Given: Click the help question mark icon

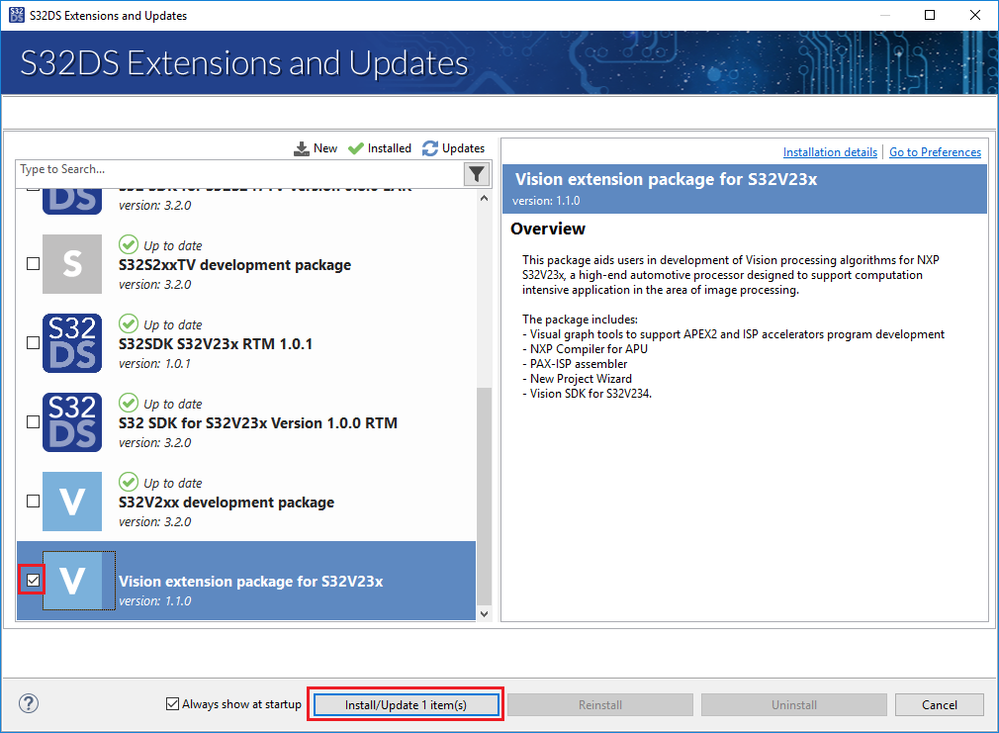Looking at the screenshot, I should pyautogui.click(x=29, y=703).
